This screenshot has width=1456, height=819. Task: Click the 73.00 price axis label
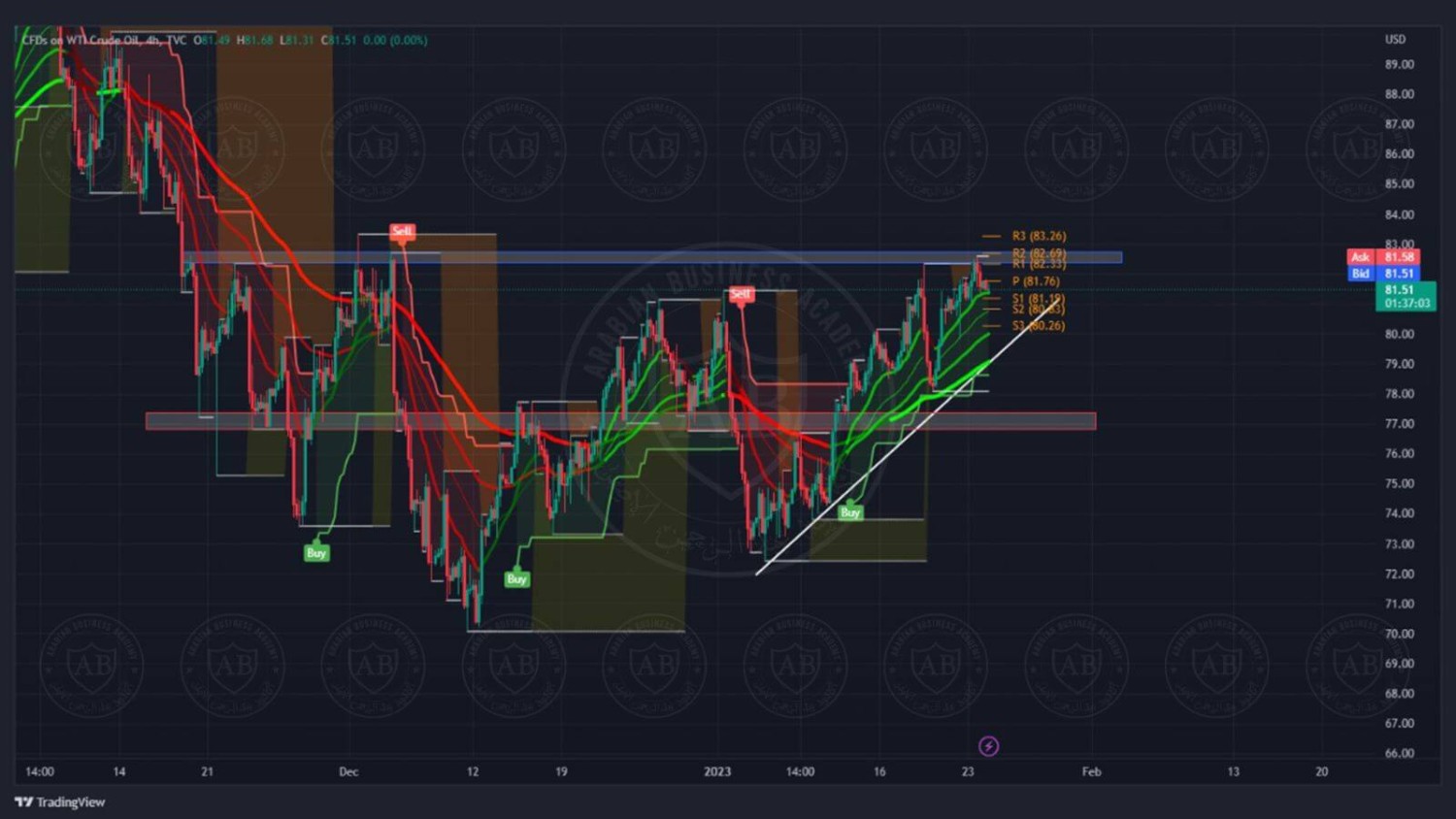pyautogui.click(x=1400, y=544)
